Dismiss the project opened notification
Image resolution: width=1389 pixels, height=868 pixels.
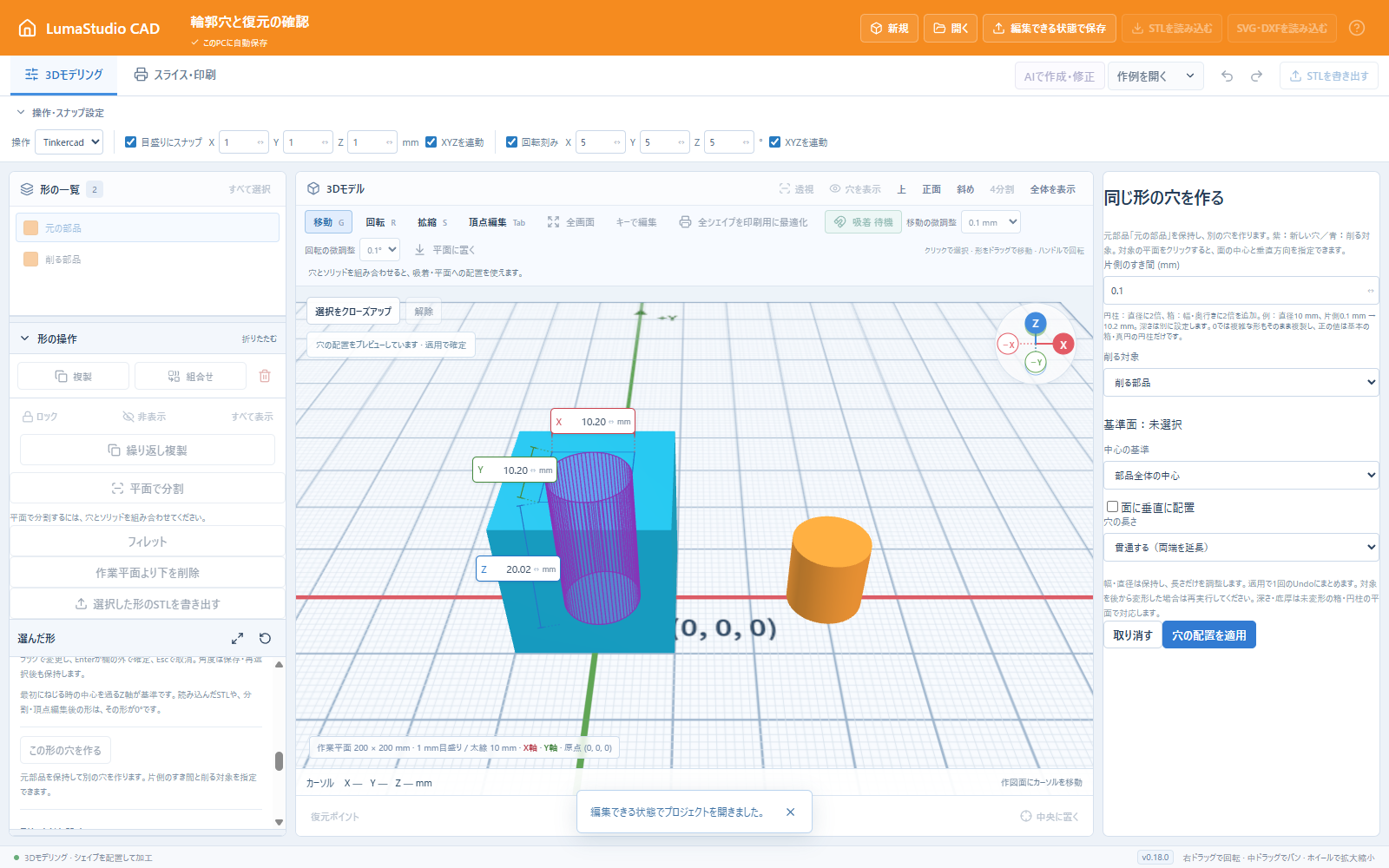pyautogui.click(x=790, y=812)
